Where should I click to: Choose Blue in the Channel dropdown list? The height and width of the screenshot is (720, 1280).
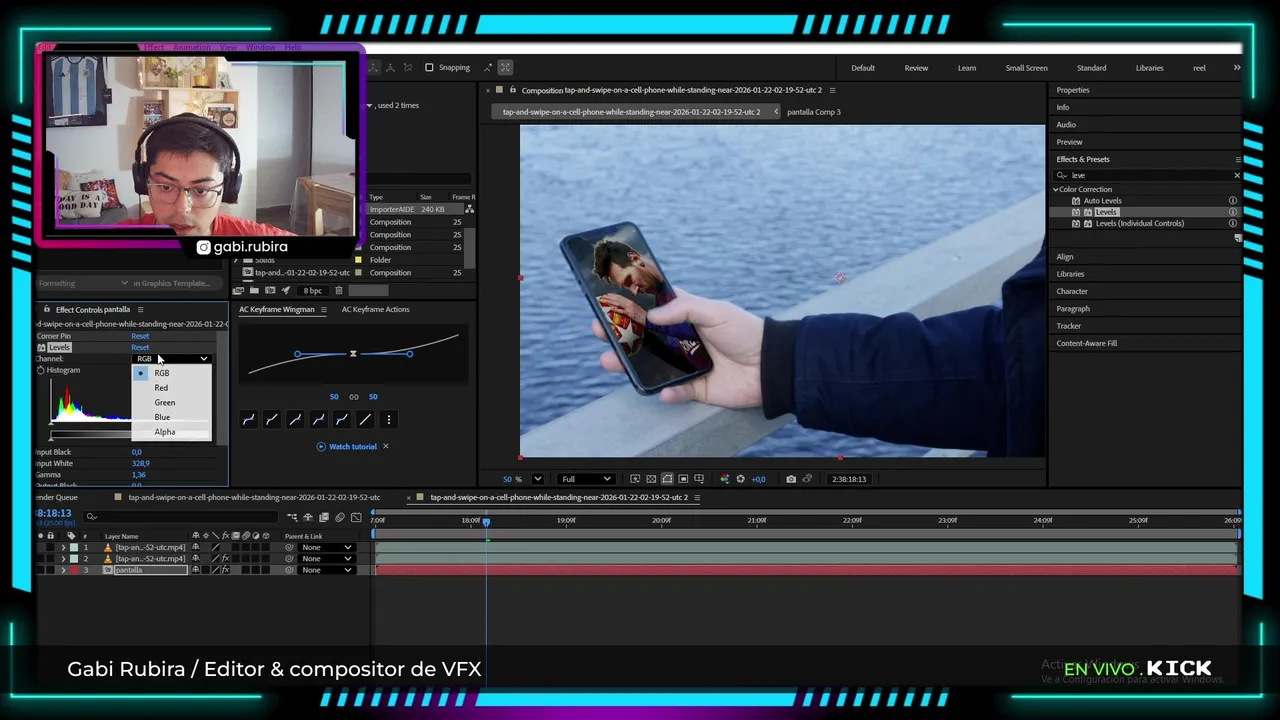point(162,417)
